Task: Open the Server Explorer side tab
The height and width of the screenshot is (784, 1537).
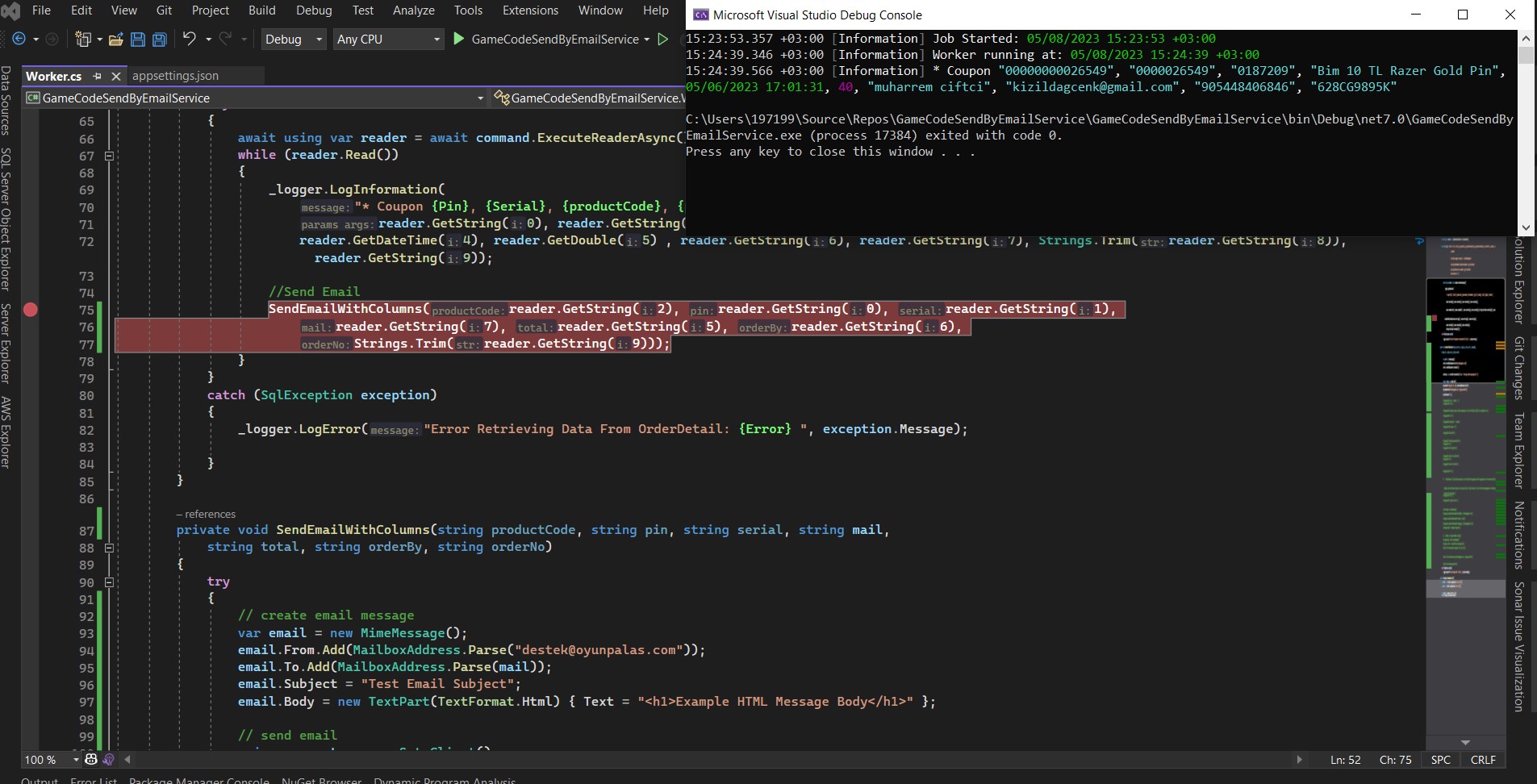Action: (x=6, y=343)
